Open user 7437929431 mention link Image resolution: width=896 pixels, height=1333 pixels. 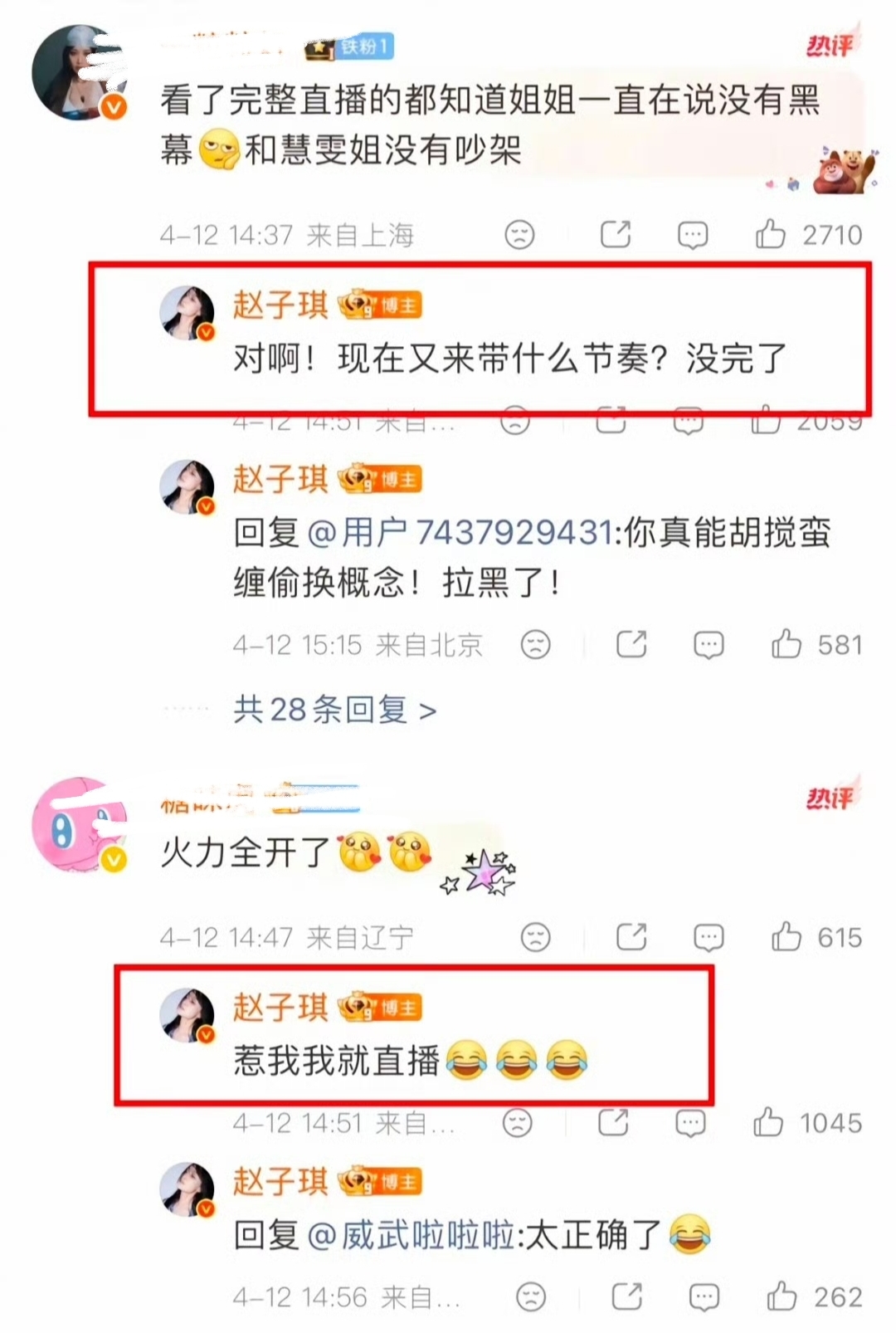pos(460,532)
